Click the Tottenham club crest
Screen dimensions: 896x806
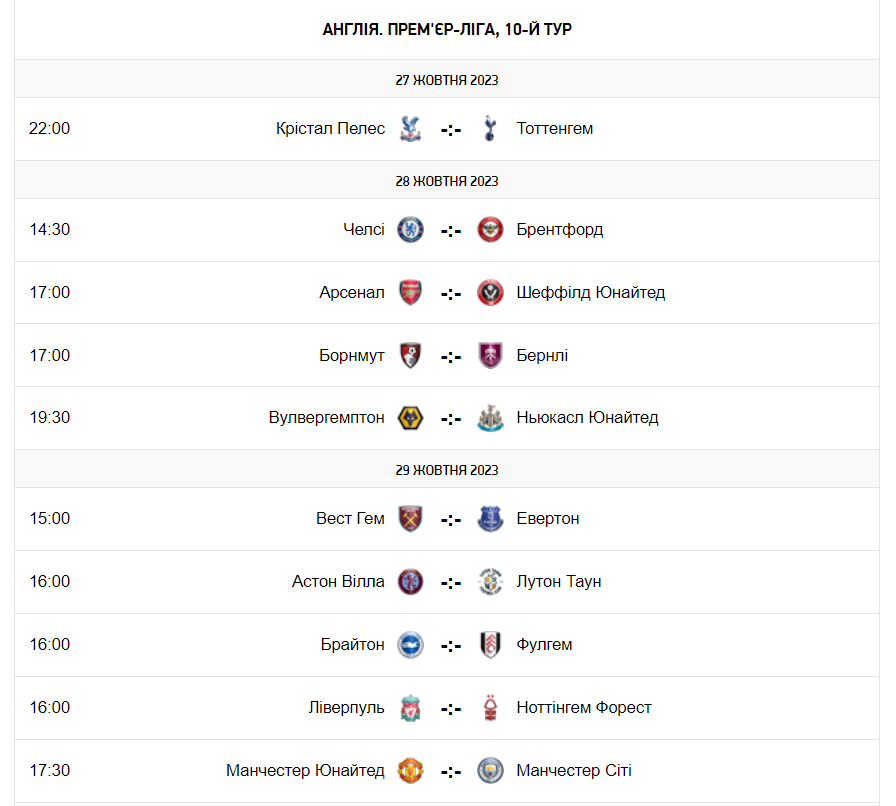[x=490, y=128]
